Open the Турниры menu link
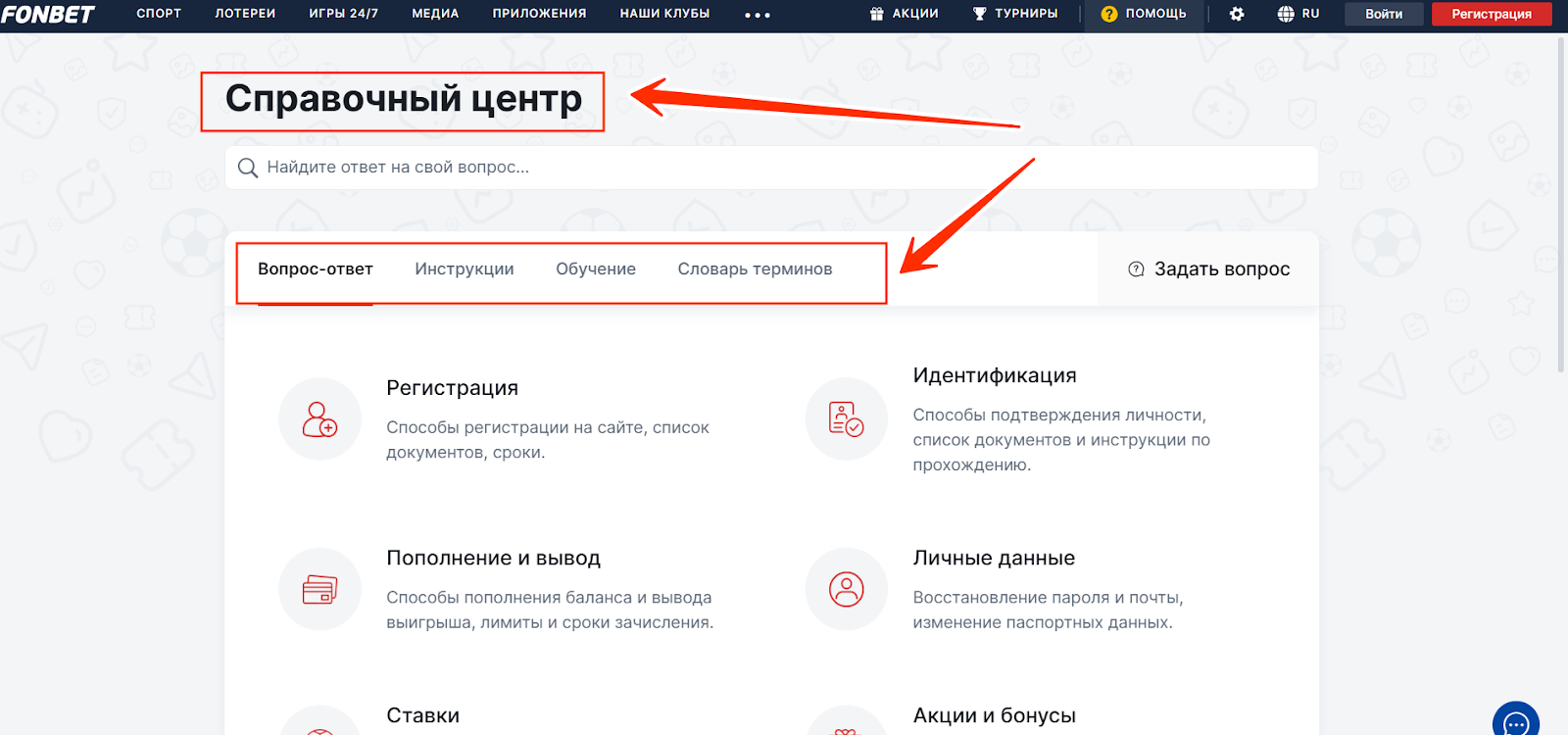 pyautogui.click(x=1026, y=14)
